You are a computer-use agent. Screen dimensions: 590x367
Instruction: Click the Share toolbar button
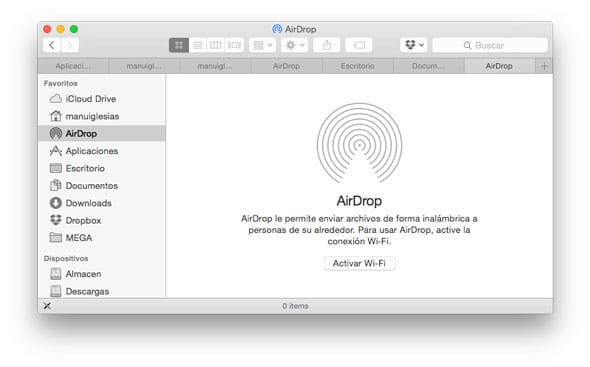point(327,45)
